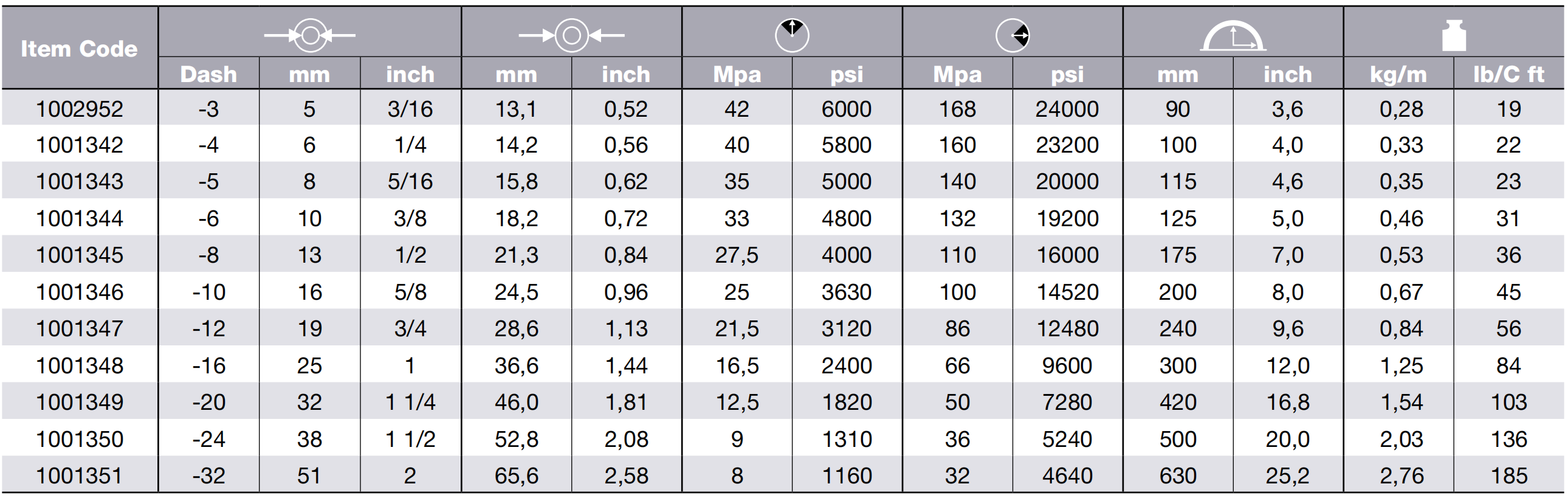Click the working pressure gauge icon

pos(792,35)
